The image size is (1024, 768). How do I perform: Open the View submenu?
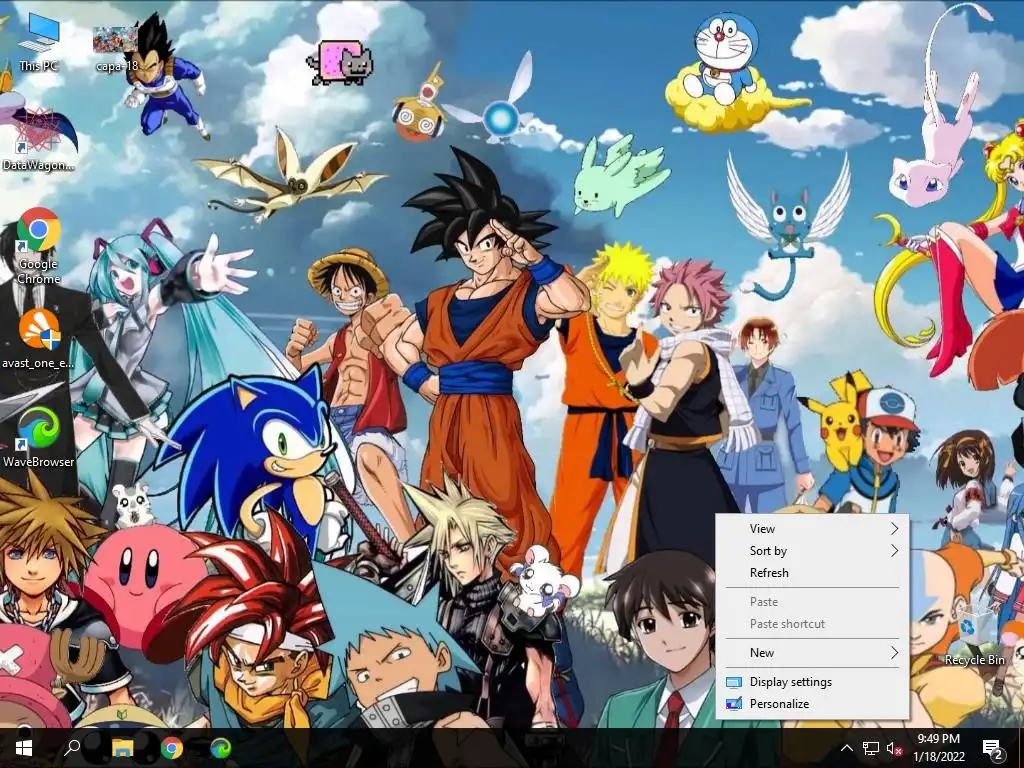pos(812,528)
